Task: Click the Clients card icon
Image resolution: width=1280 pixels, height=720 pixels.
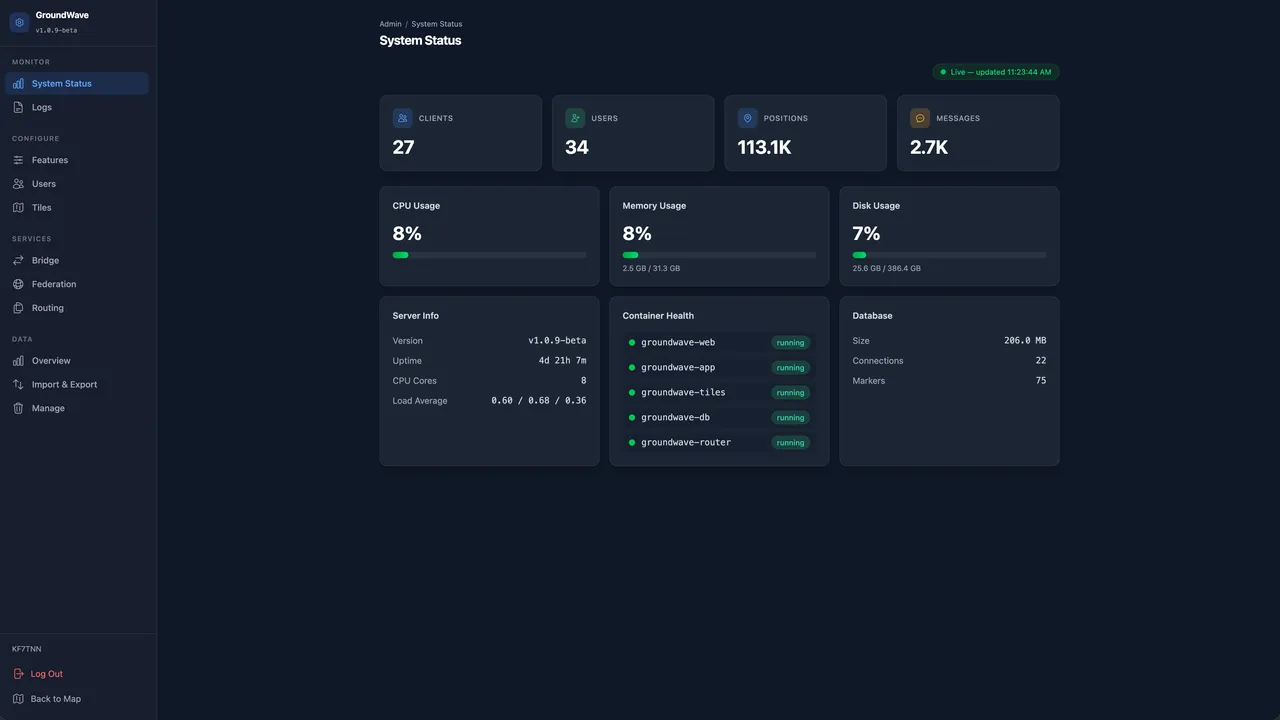Action: pyautogui.click(x=402, y=118)
